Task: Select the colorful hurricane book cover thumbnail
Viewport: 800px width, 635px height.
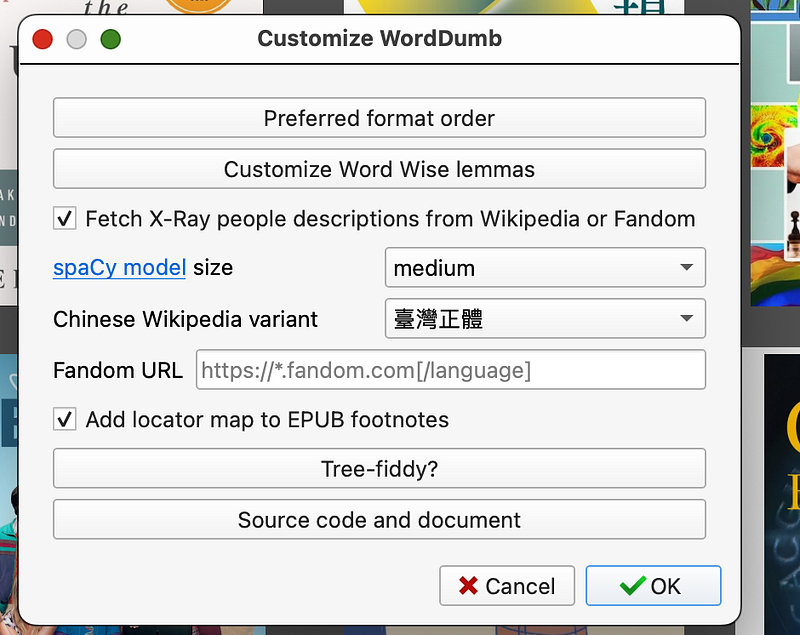Action: click(773, 136)
